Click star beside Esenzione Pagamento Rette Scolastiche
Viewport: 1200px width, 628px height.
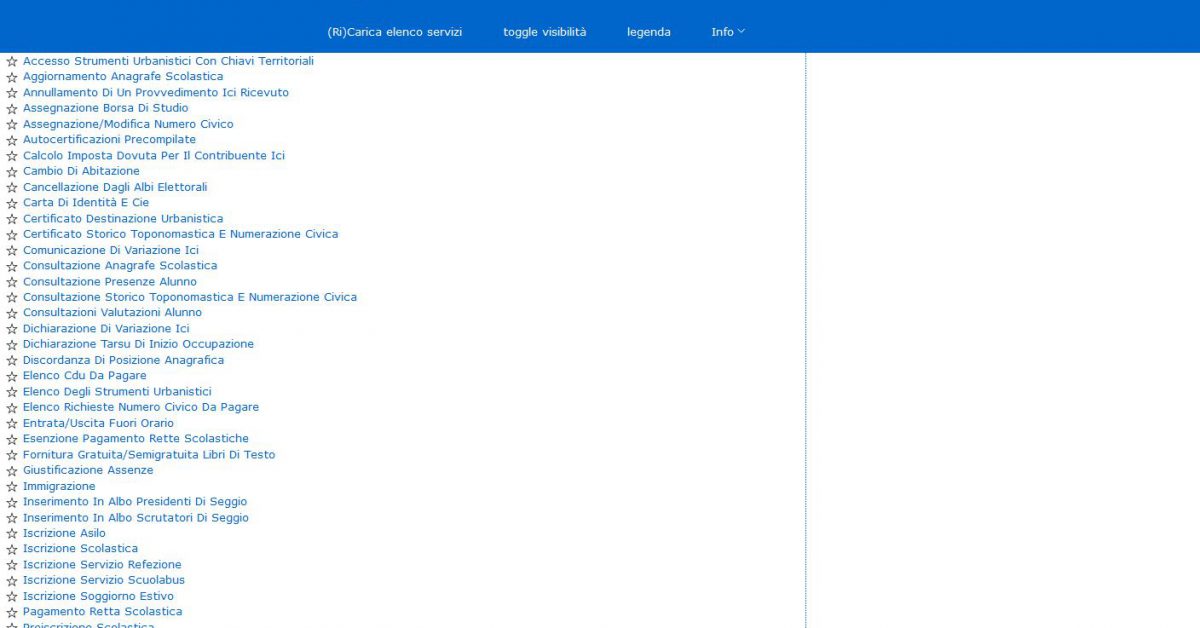pyautogui.click(x=12, y=439)
